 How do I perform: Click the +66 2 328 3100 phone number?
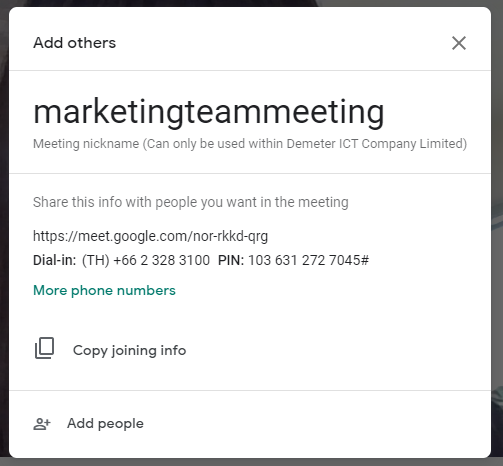(x=161, y=260)
